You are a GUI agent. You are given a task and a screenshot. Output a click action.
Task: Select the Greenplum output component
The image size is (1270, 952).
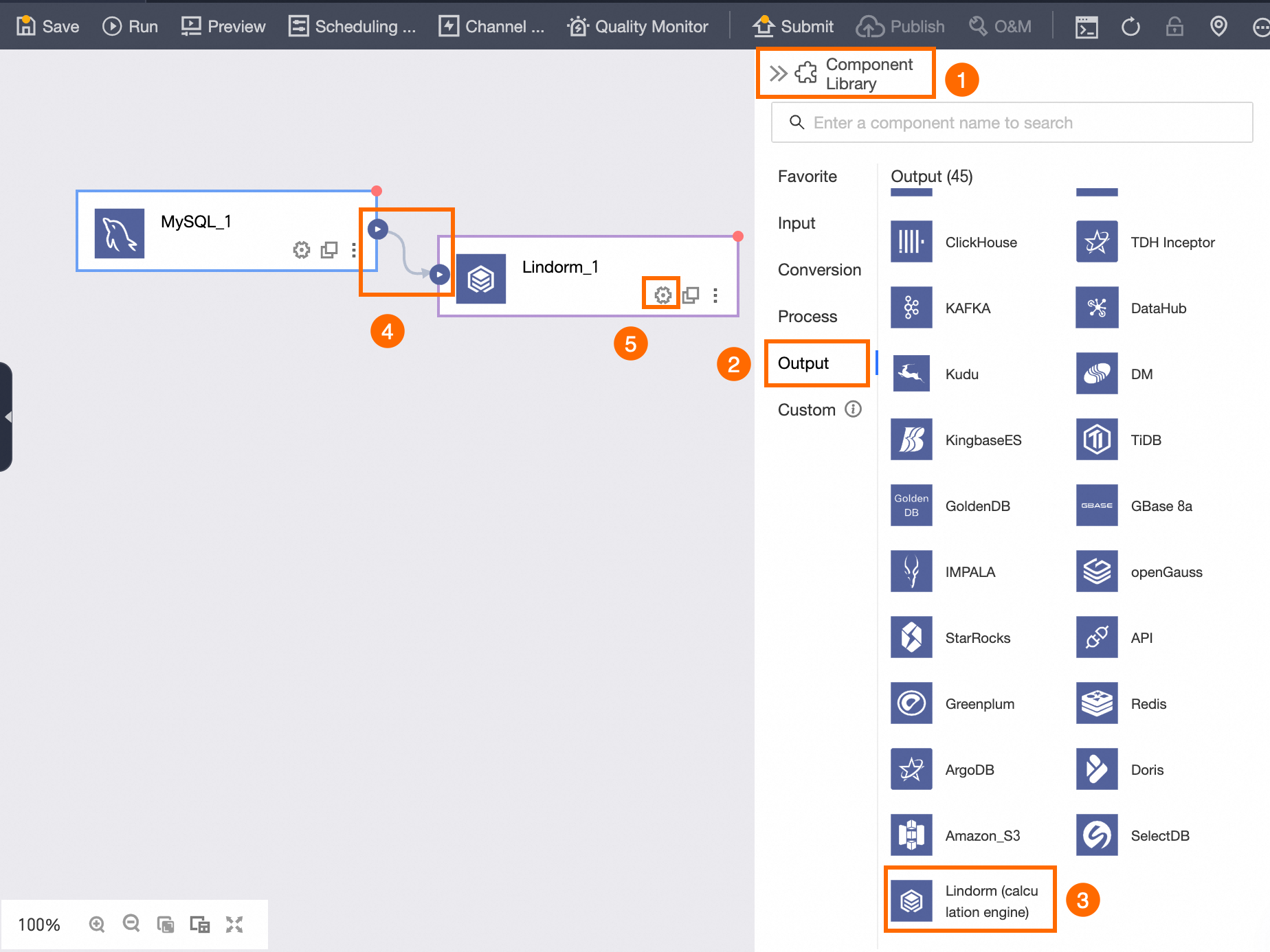979,703
